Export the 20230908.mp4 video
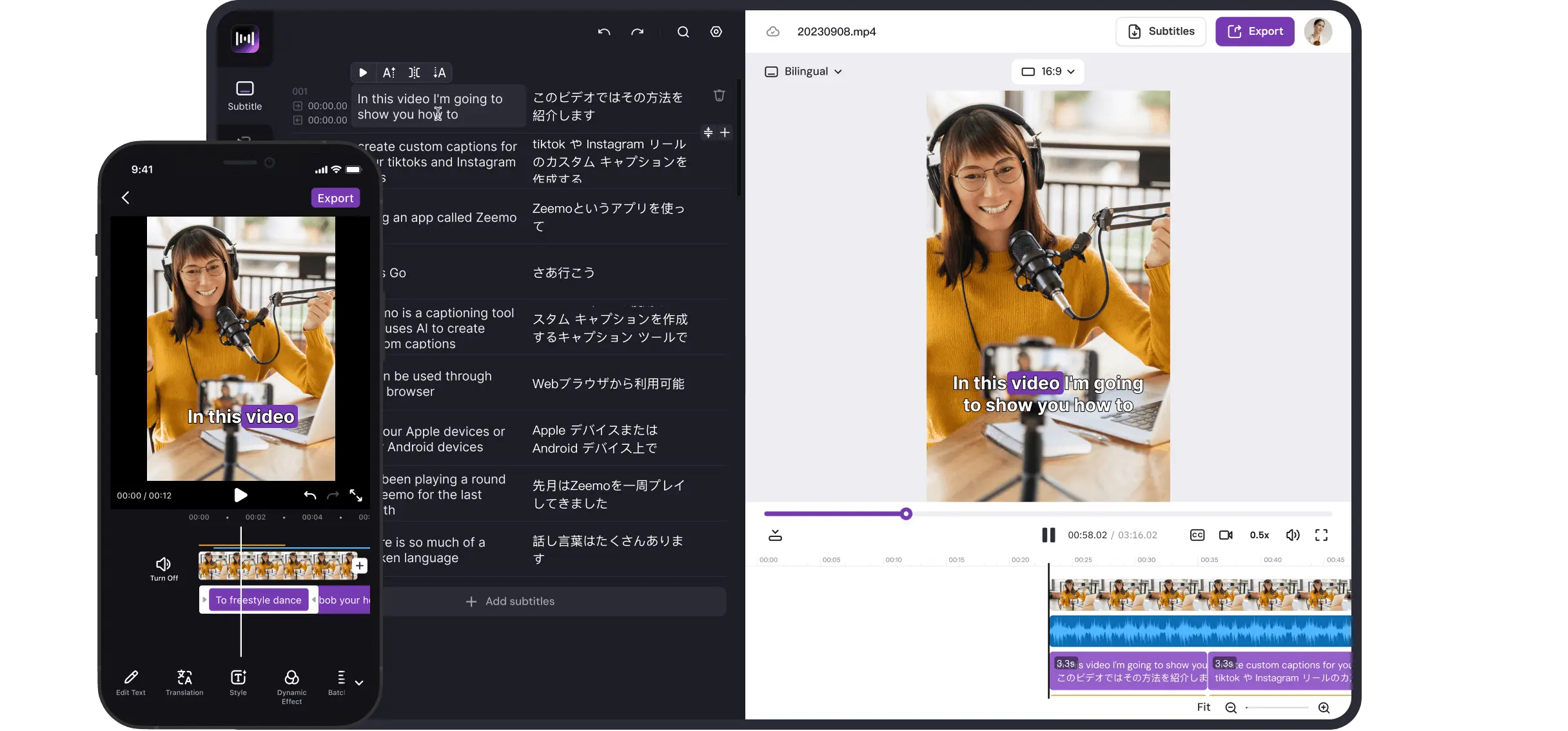1568x731 pixels. pos(1254,32)
